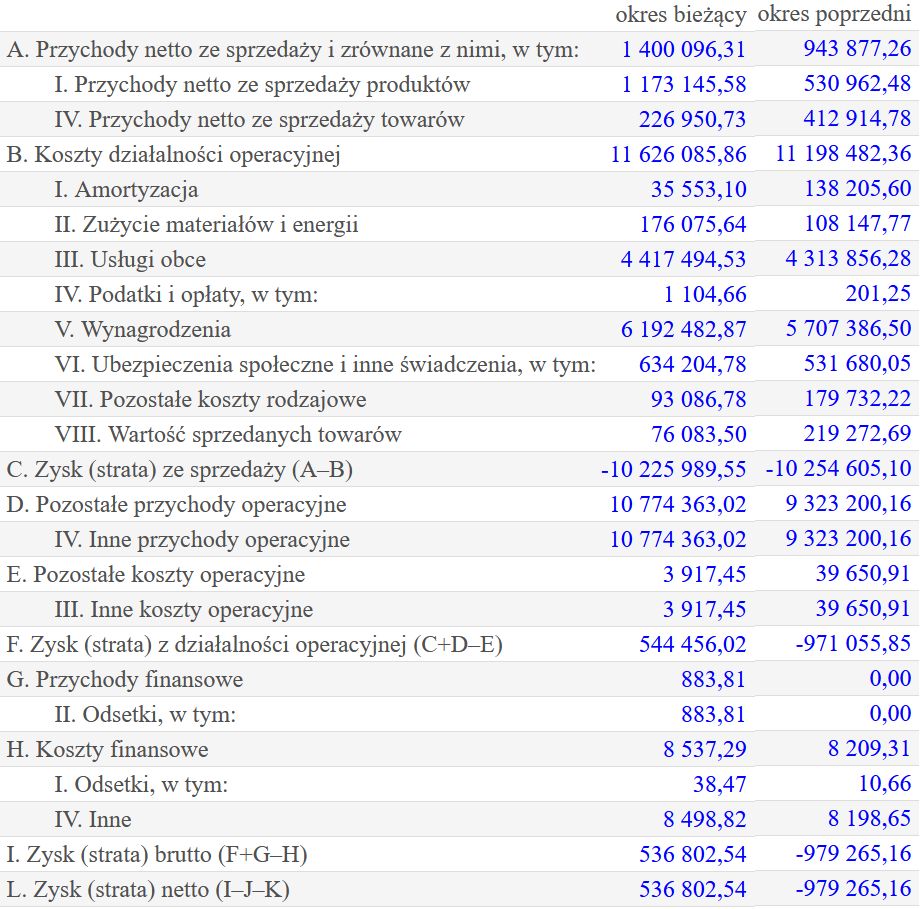
Task: Select row 'A. Przychody netto ze sprzedaży'
Action: coord(460,49)
